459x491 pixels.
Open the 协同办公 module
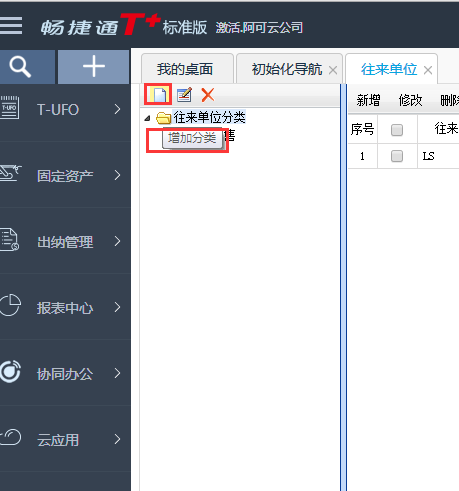click(x=65, y=373)
